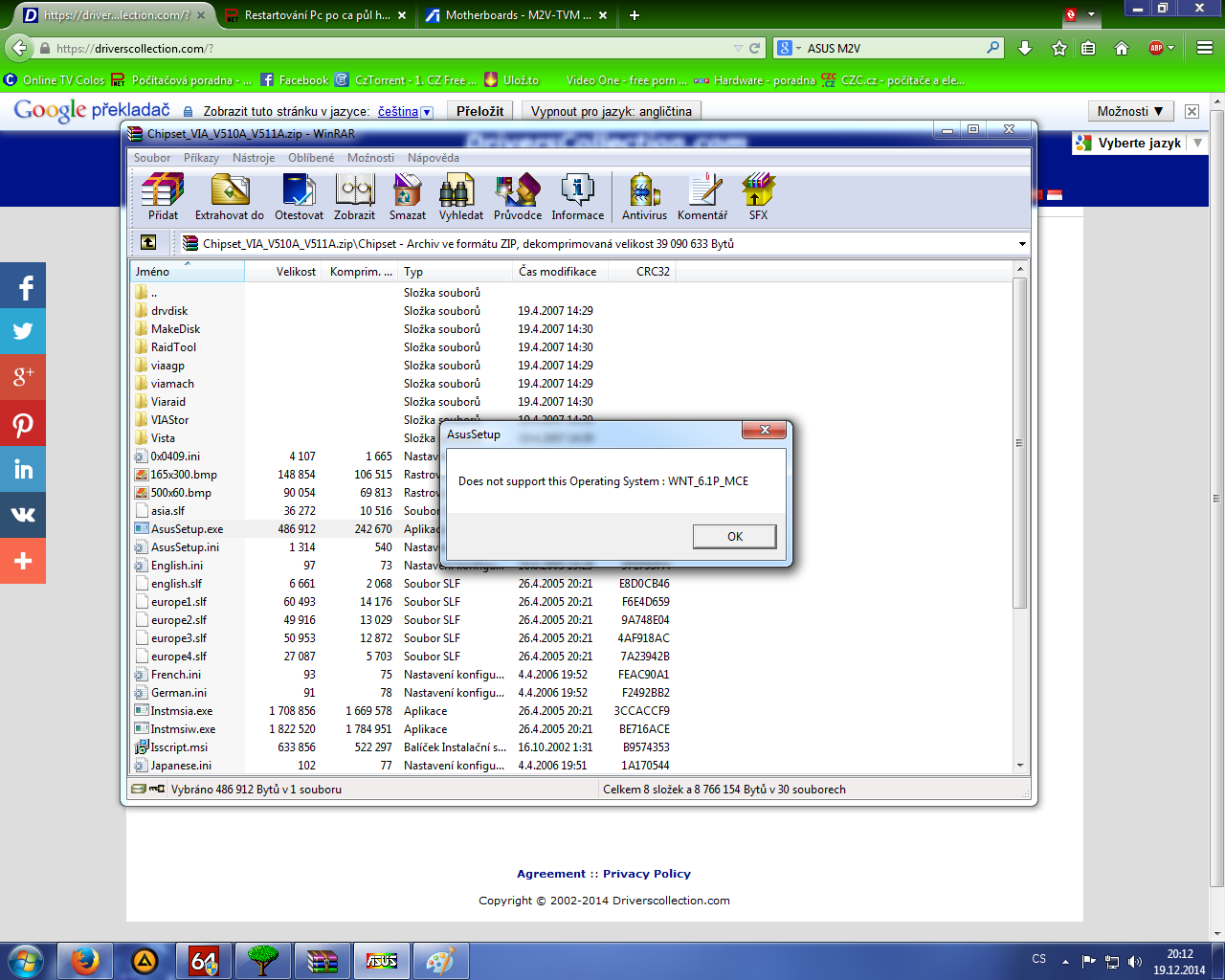1225x980 pixels.
Task: Click the Přidat (Add) toolbar icon in WinRAR
Action: [x=163, y=197]
